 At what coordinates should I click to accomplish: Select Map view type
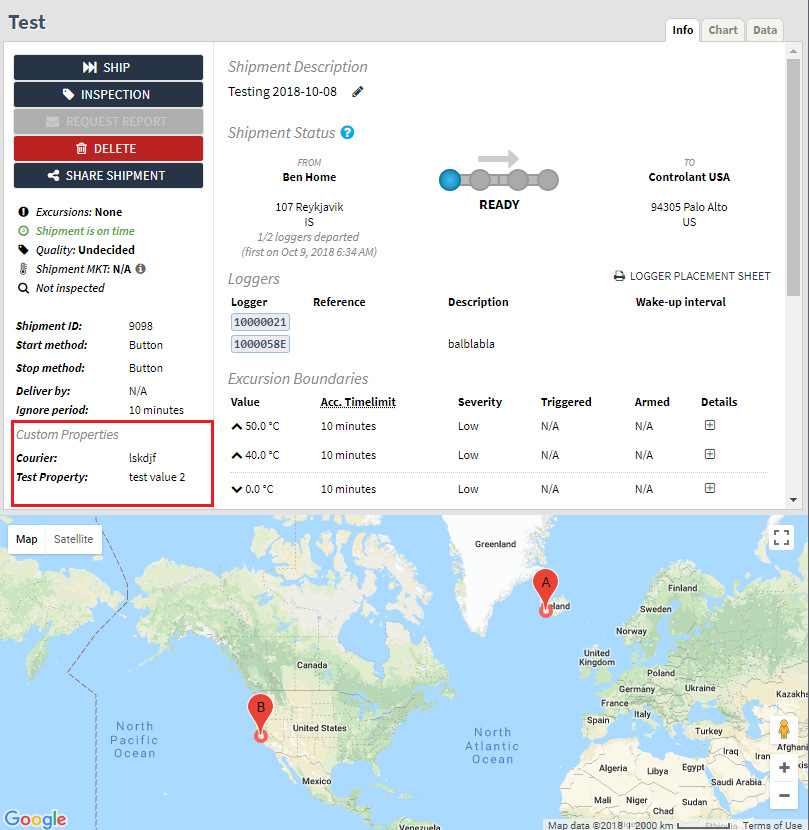point(26,539)
